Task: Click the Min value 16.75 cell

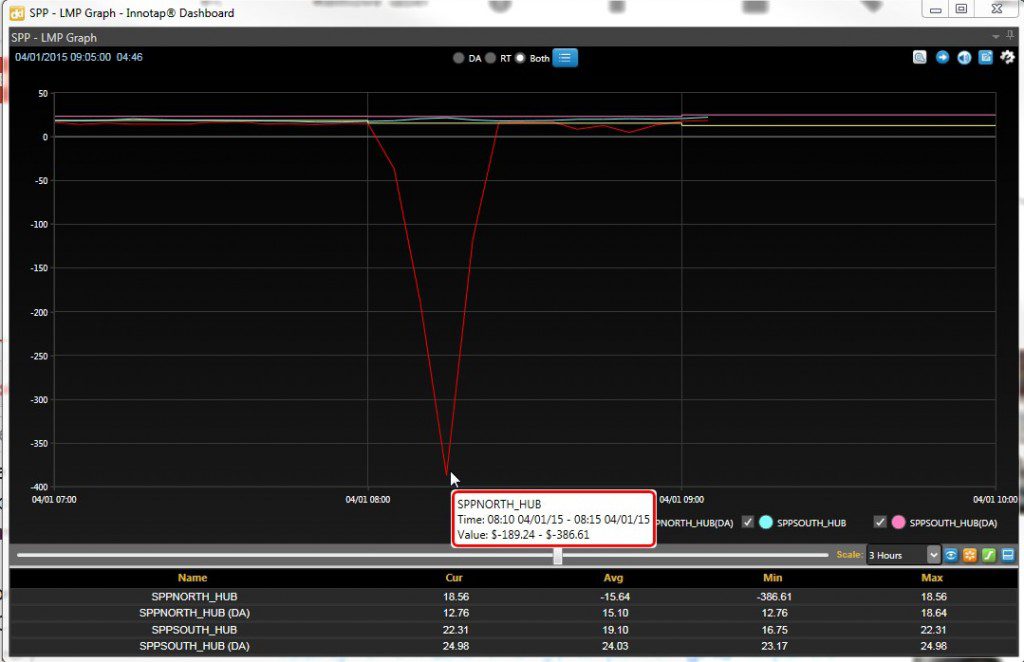Action: pos(774,630)
